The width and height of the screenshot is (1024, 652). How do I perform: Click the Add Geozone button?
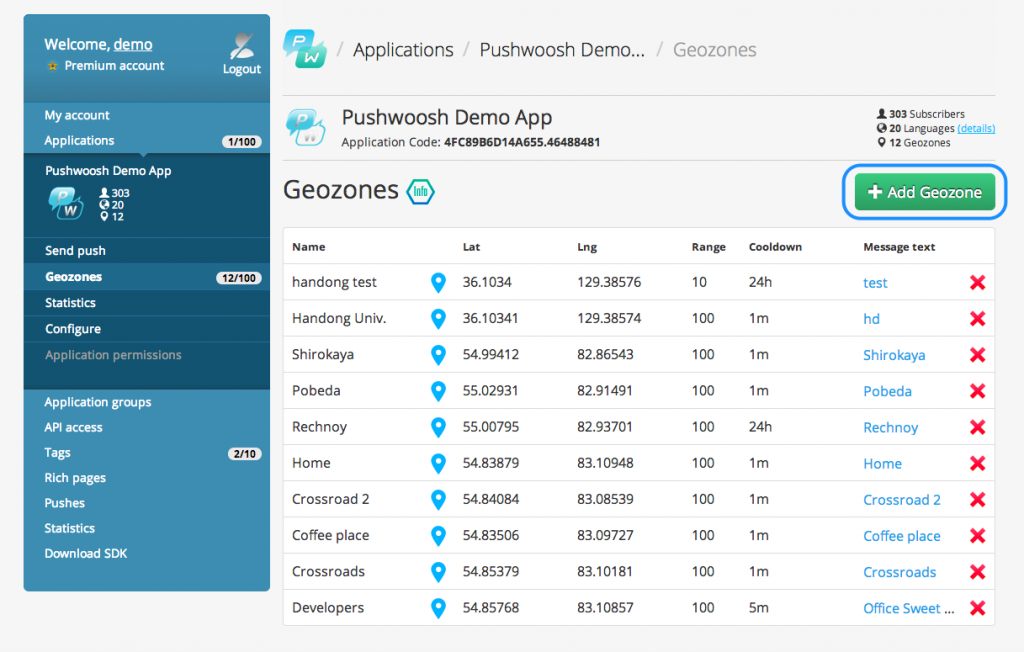click(925, 192)
